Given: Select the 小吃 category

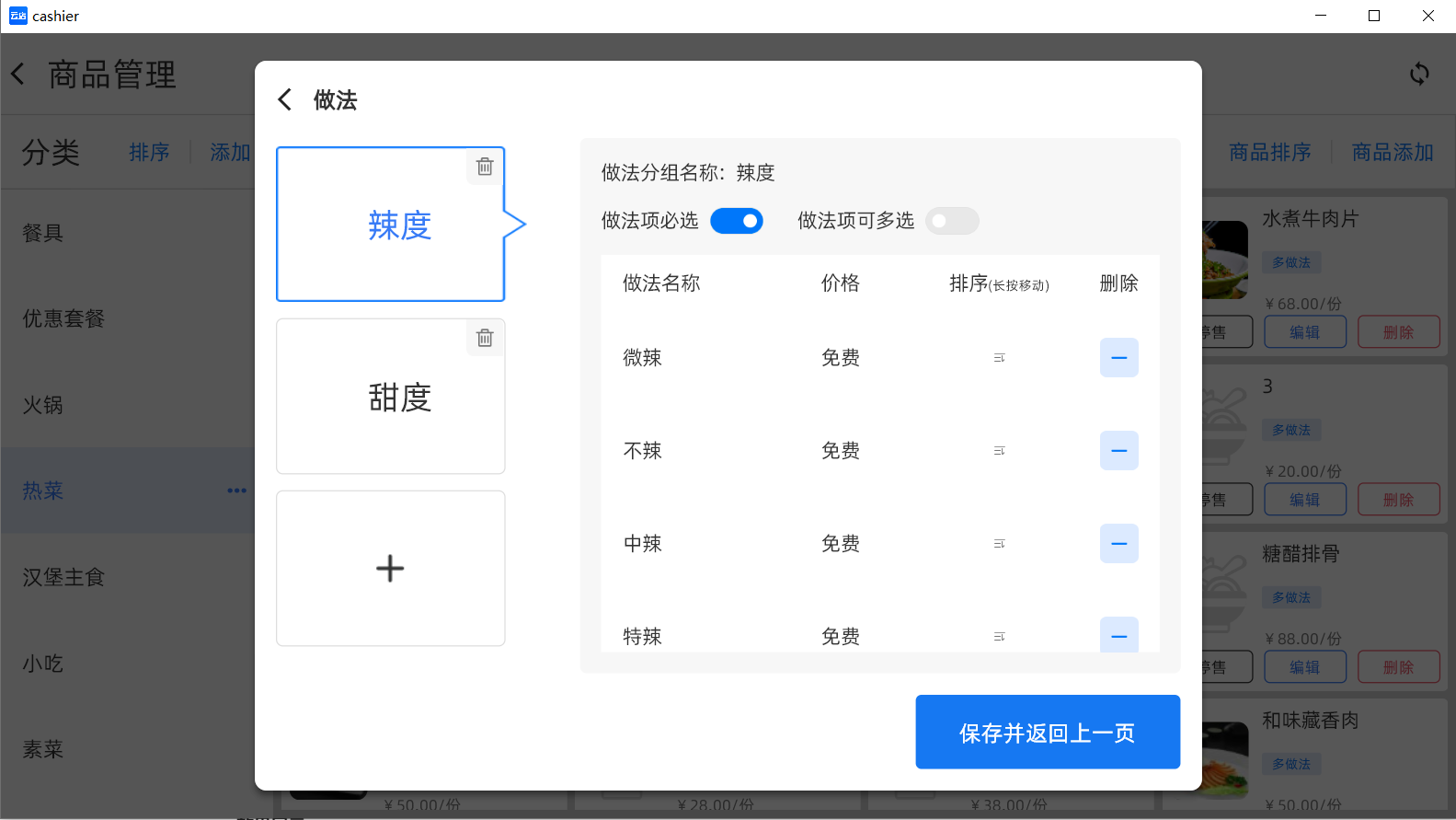Looking at the screenshot, I should coord(128,664).
